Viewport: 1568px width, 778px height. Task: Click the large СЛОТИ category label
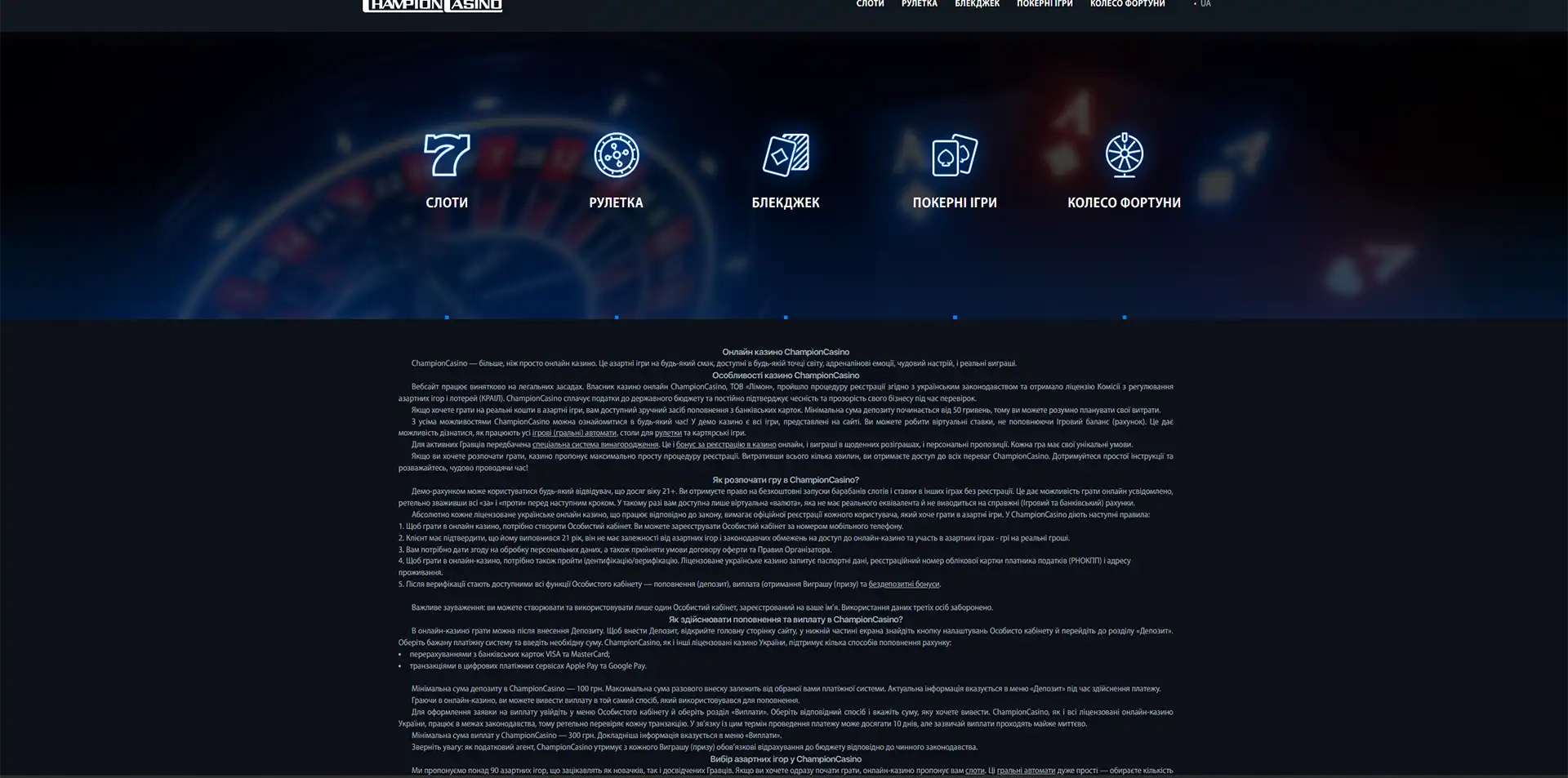click(x=447, y=202)
